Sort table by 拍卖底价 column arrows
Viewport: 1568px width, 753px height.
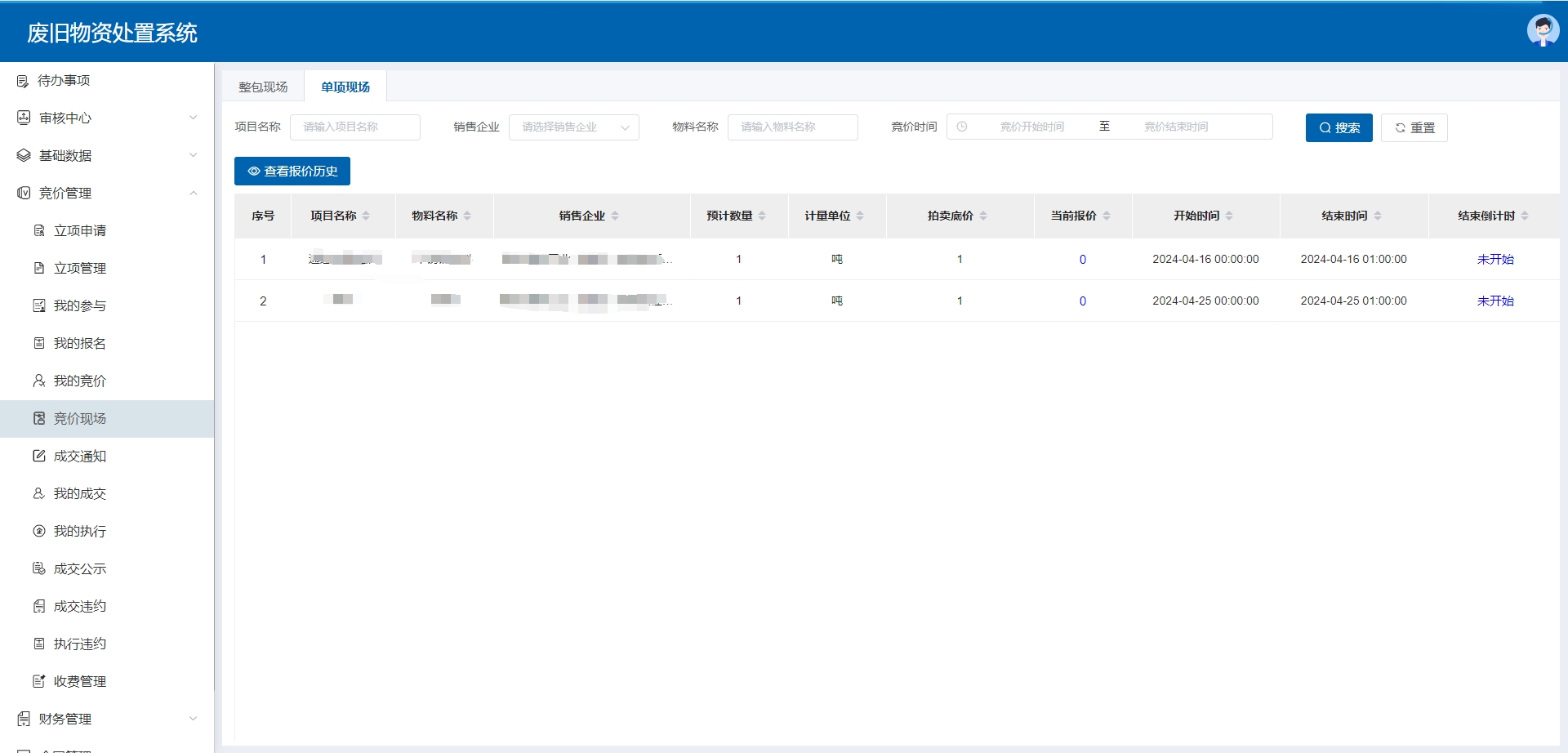tap(983, 216)
